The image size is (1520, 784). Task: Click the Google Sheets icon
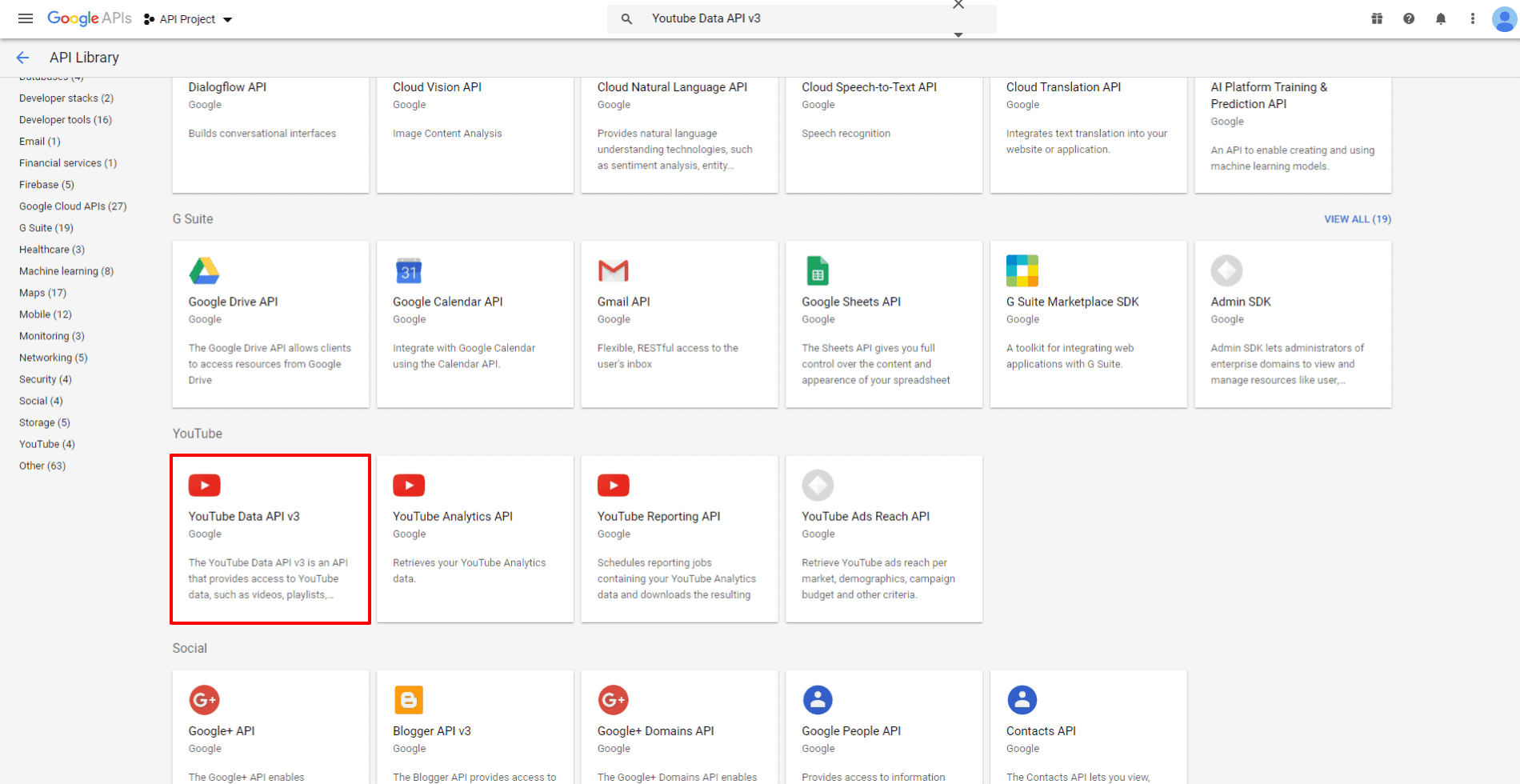(x=818, y=271)
